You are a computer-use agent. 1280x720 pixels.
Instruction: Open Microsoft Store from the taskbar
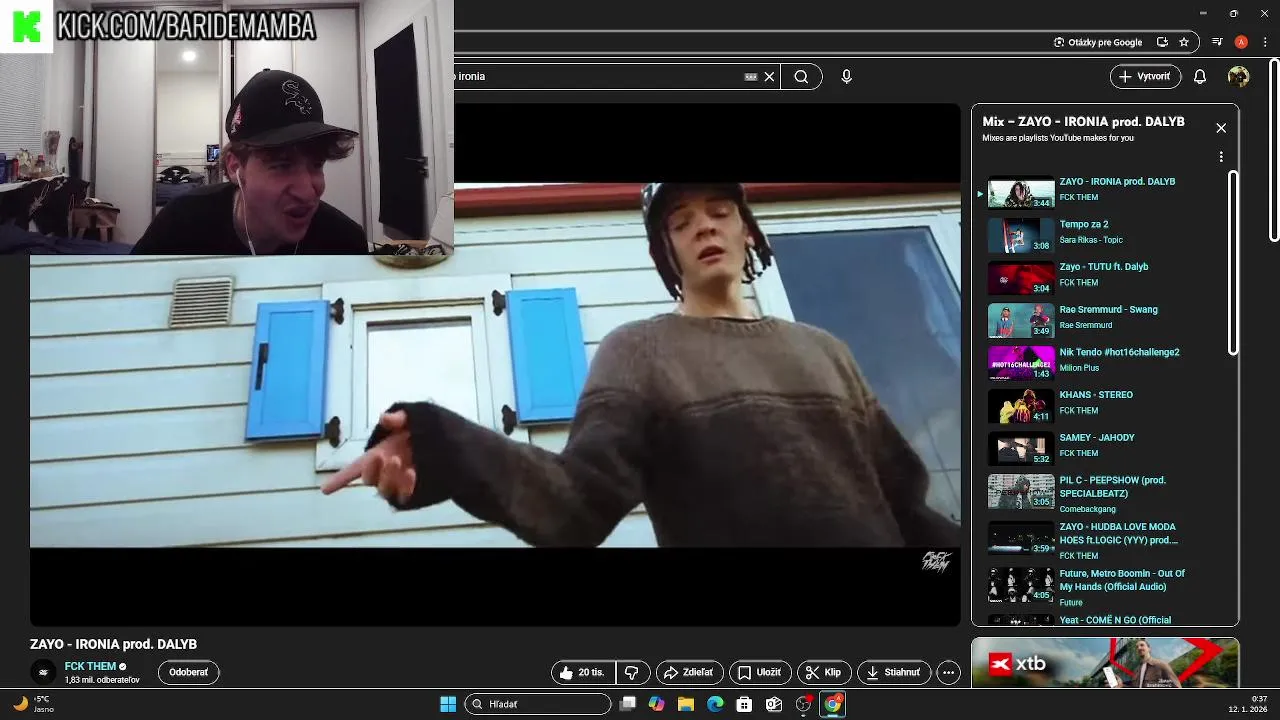click(x=744, y=704)
